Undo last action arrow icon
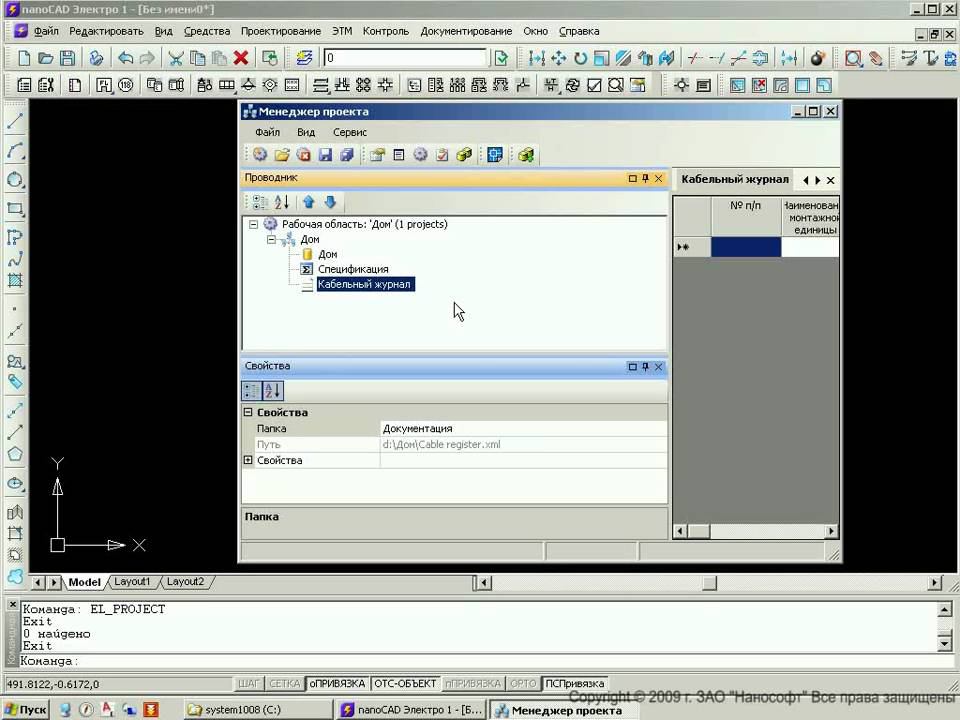This screenshot has width=960, height=720. coord(126,58)
